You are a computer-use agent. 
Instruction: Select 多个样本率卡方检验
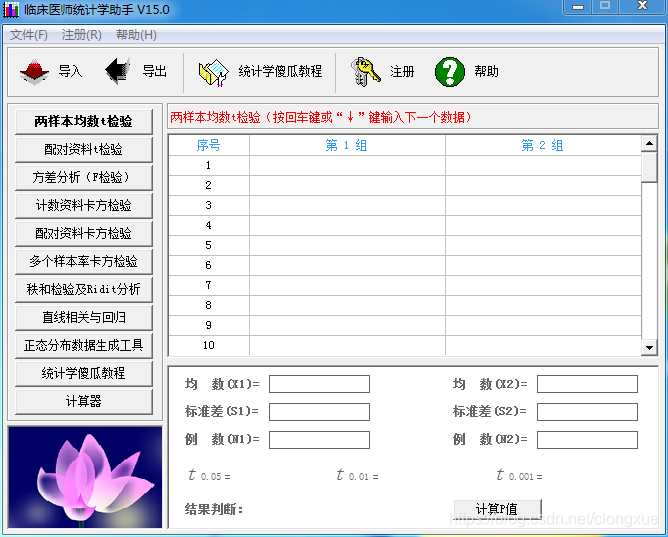point(84,261)
